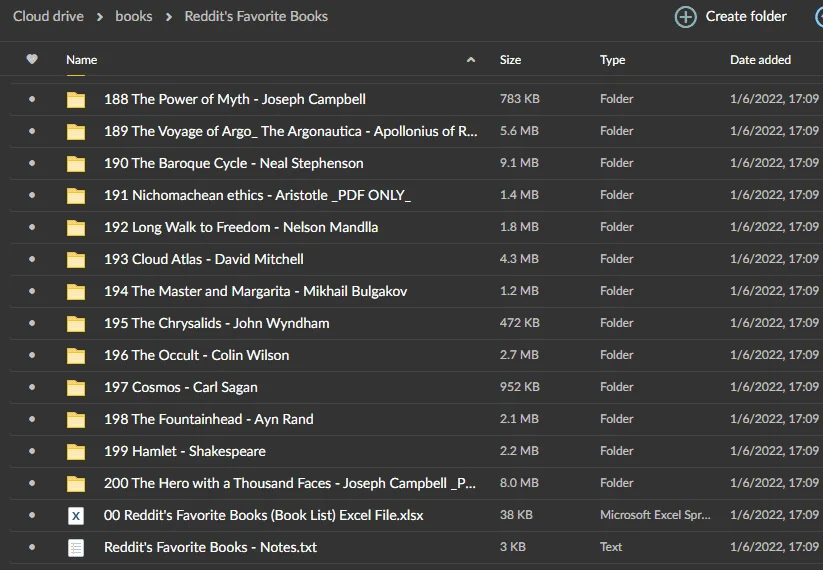Click folder icon for 200 The Hero with a Thousand Faces
Screen dimensions: 823x570
tap(76, 483)
